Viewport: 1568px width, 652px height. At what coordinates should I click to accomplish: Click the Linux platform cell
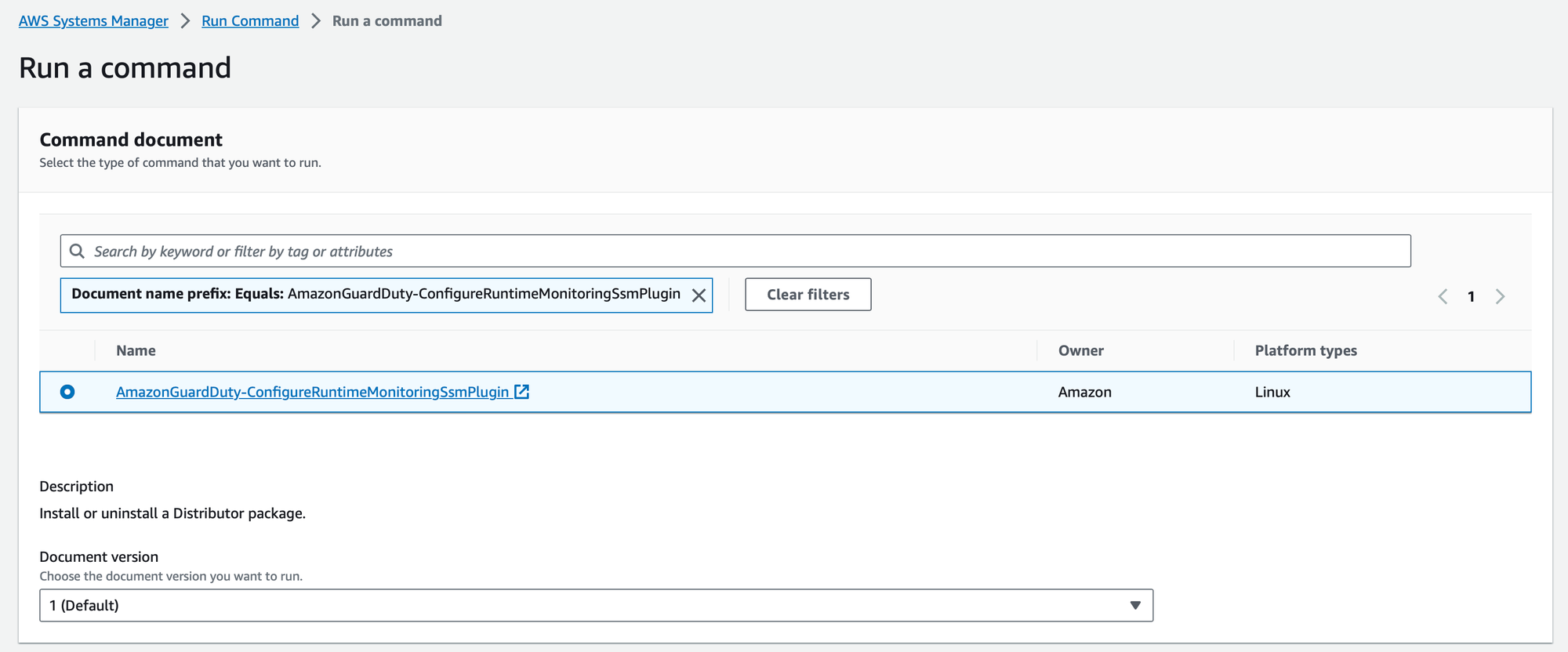1272,392
